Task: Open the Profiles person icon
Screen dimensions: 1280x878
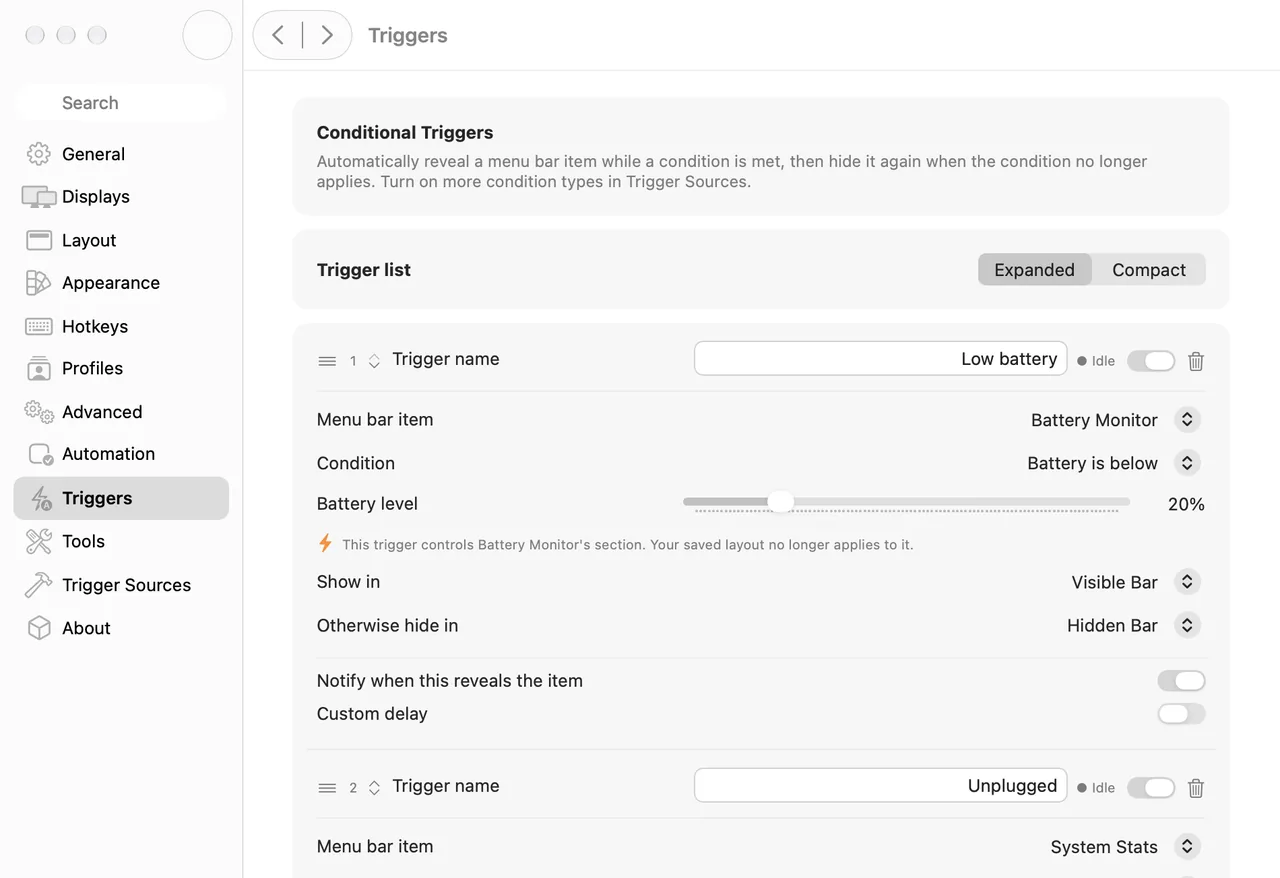Action: pyautogui.click(x=39, y=369)
